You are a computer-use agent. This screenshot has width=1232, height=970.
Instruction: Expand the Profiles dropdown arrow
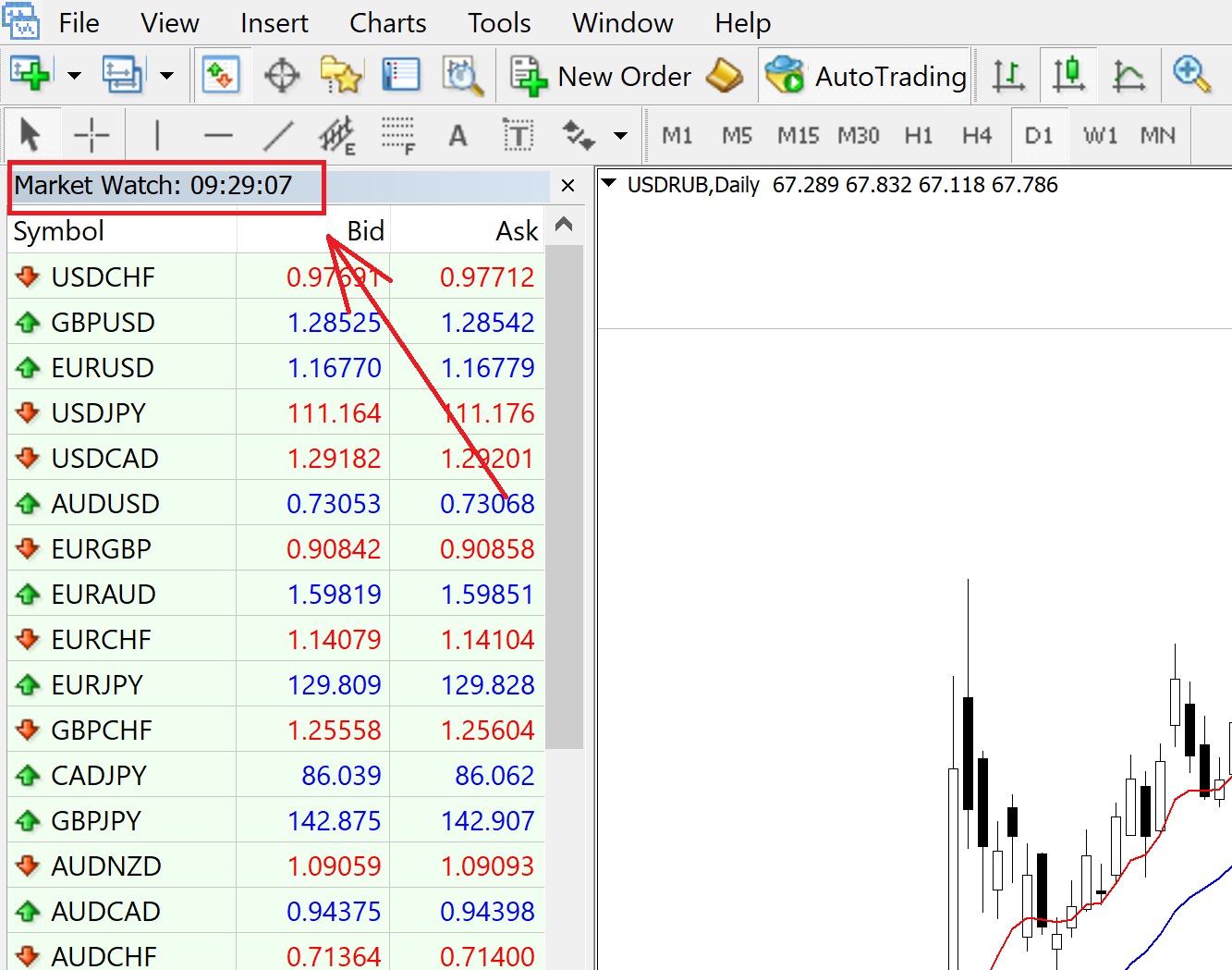pos(167,76)
